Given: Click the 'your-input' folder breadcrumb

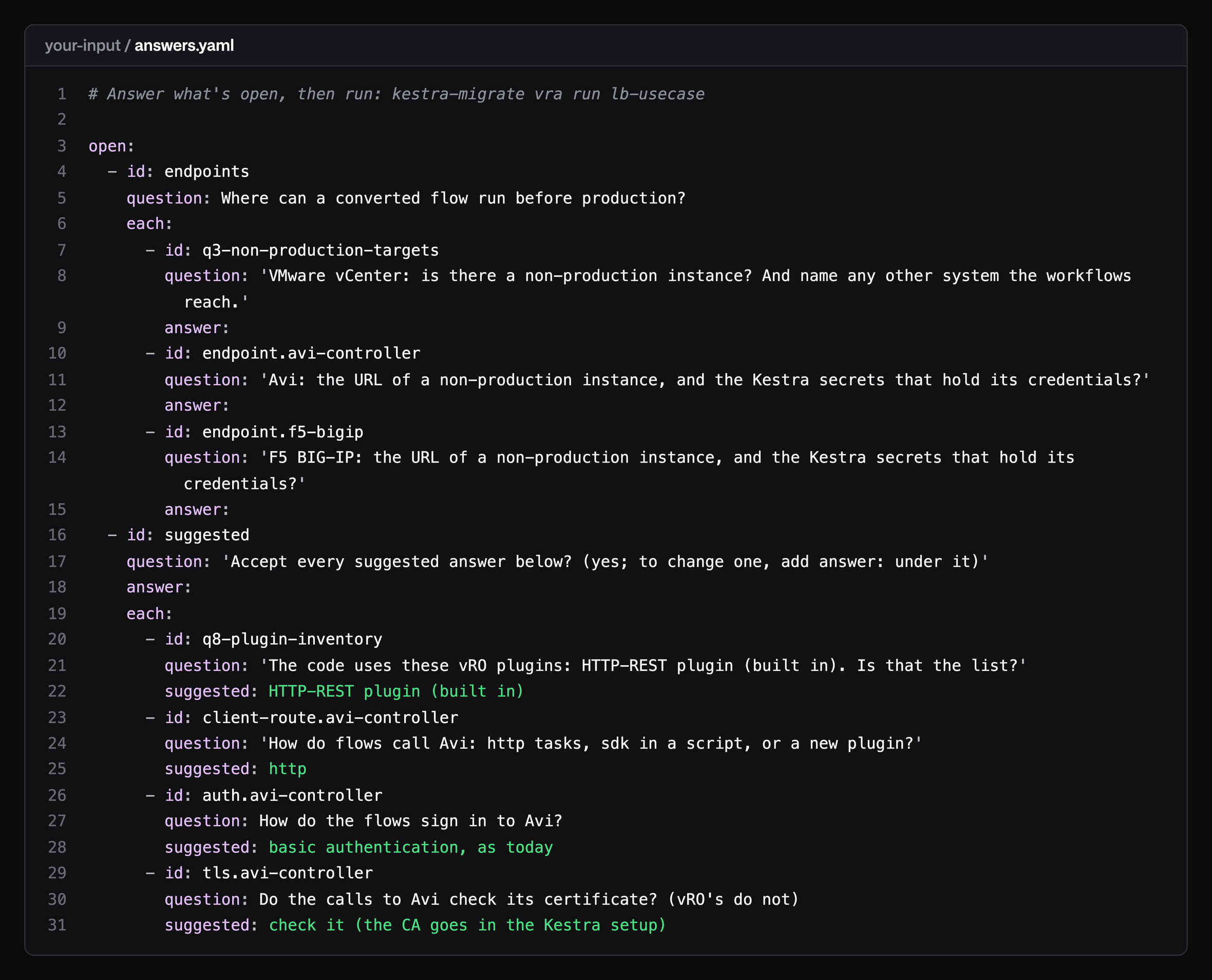Looking at the screenshot, I should [83, 45].
